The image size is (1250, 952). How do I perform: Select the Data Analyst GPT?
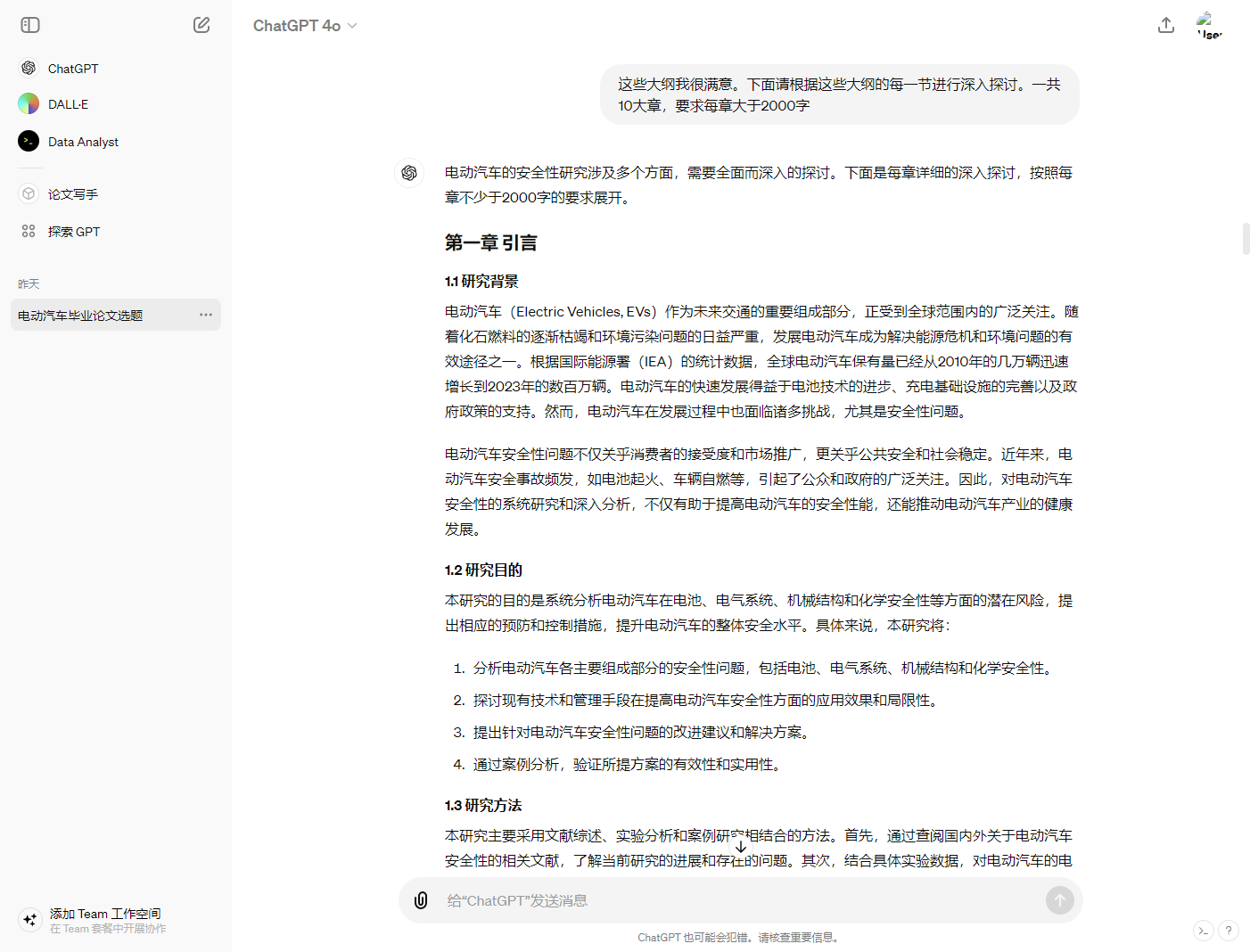tap(83, 142)
